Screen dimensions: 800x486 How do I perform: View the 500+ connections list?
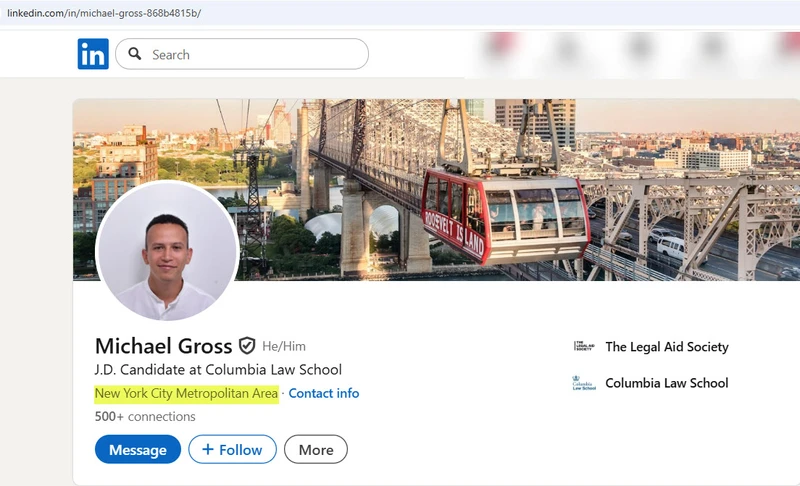[x=145, y=416]
